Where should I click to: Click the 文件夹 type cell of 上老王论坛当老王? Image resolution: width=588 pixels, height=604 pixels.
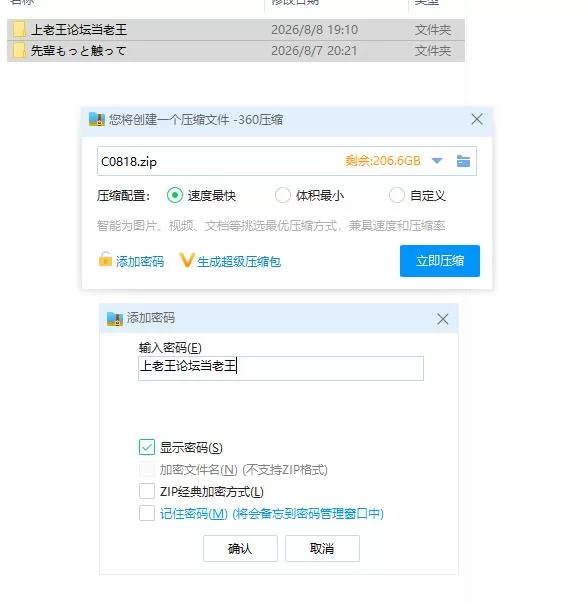click(433, 30)
